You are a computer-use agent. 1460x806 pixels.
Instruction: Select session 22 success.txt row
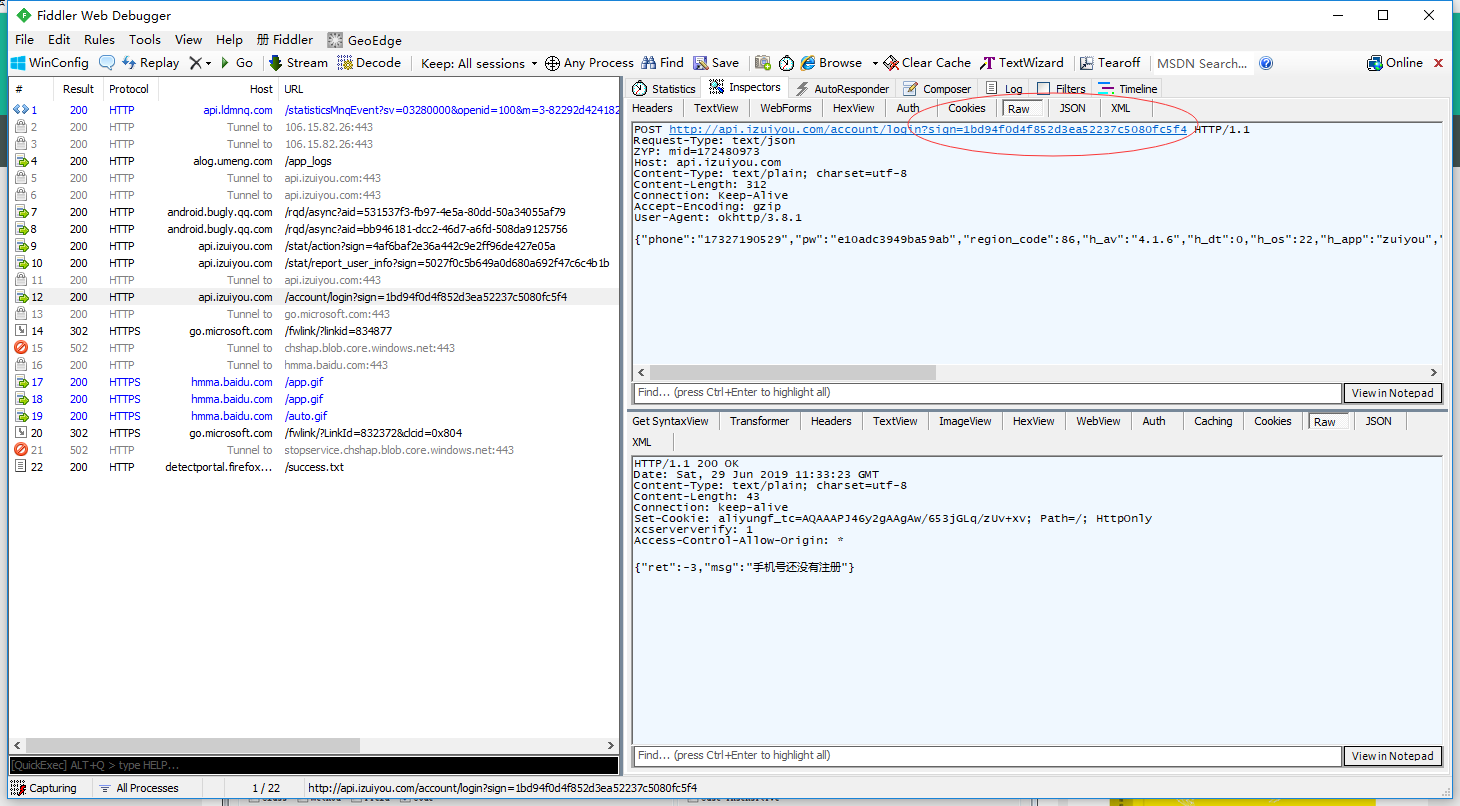pyautogui.click(x=314, y=467)
